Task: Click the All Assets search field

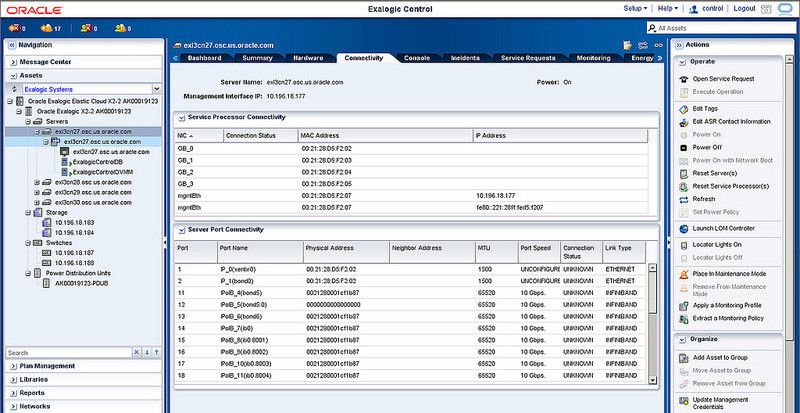Action: coord(719,29)
